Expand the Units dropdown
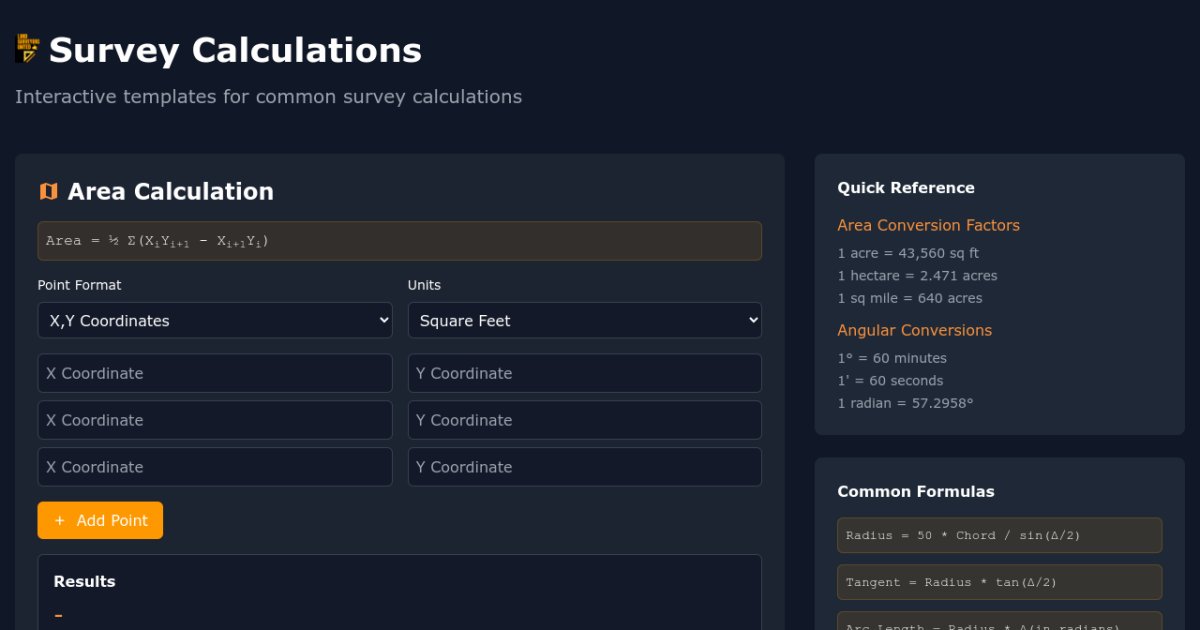 [584, 321]
